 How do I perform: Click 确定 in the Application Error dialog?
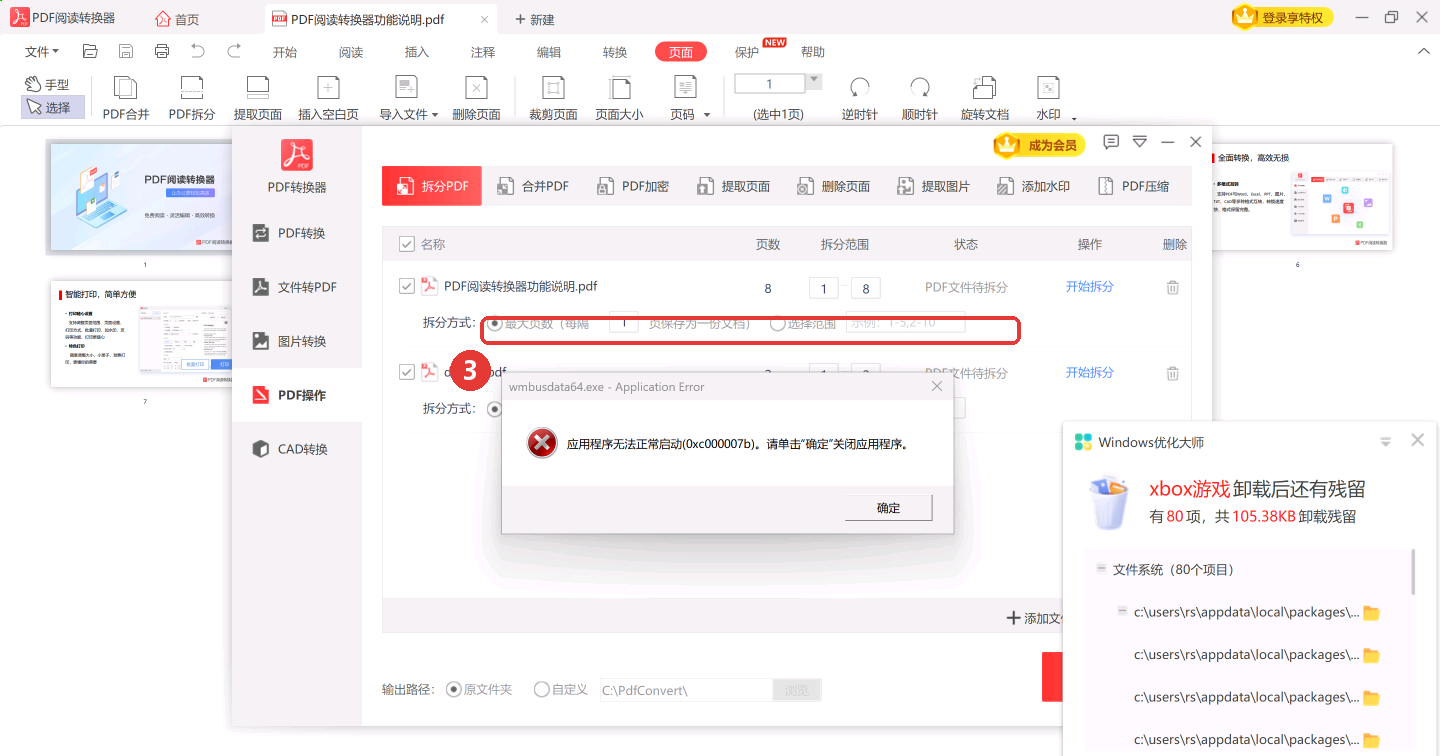pos(888,508)
